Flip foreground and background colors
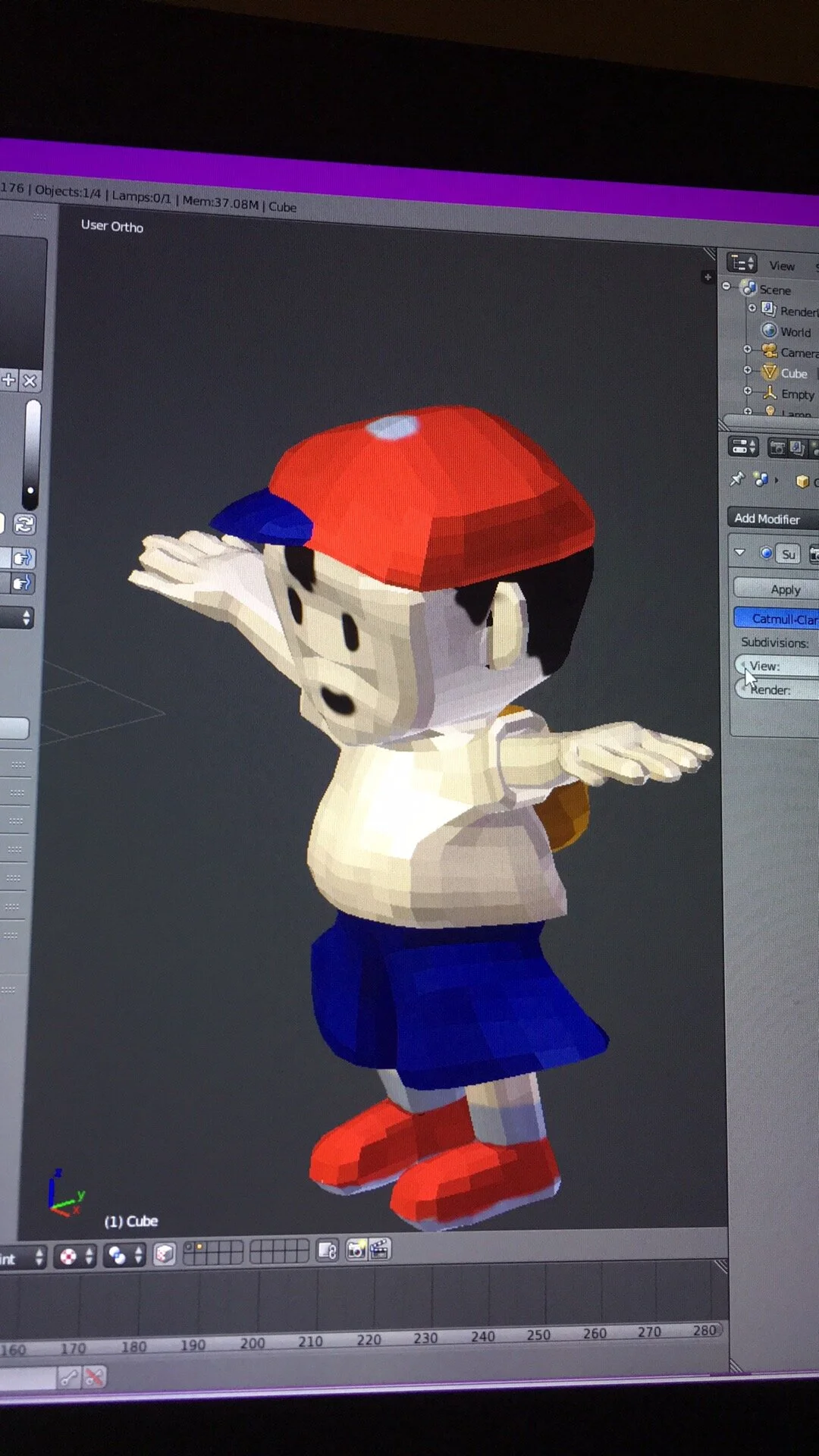This screenshot has height=1456, width=819. (24, 524)
